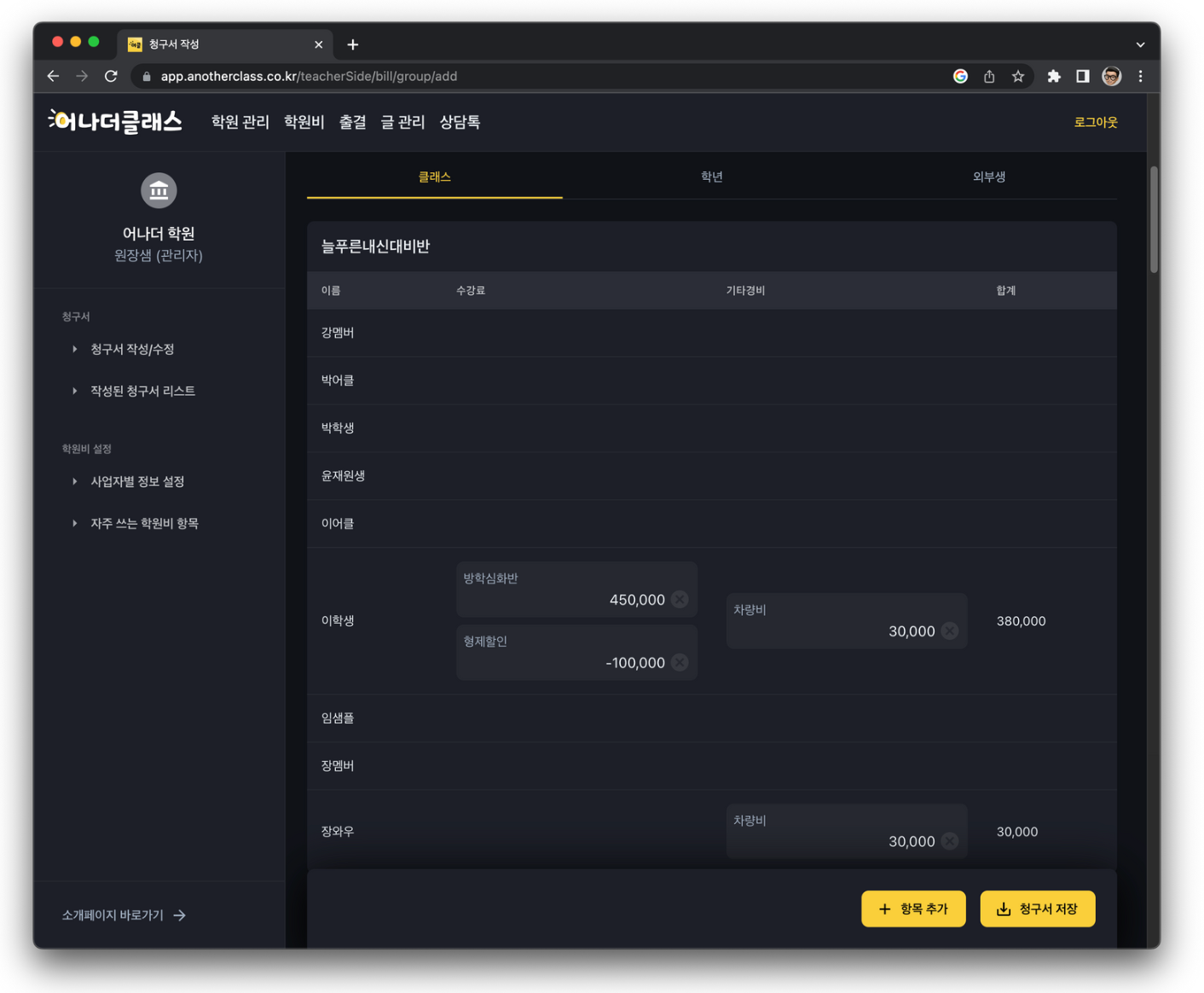
Task: Open the 글 관리 menu
Action: pyautogui.click(x=403, y=122)
